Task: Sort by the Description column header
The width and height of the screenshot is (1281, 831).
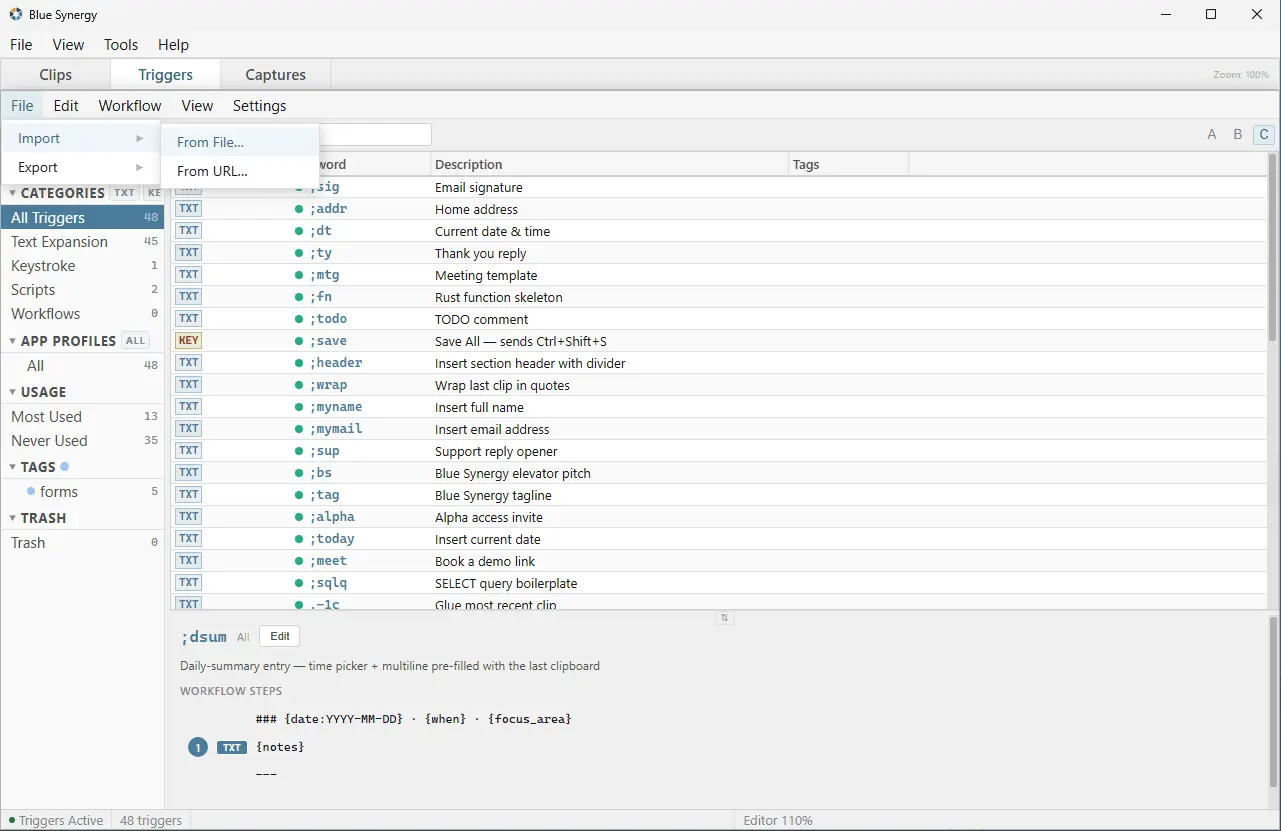Action: pos(609,164)
